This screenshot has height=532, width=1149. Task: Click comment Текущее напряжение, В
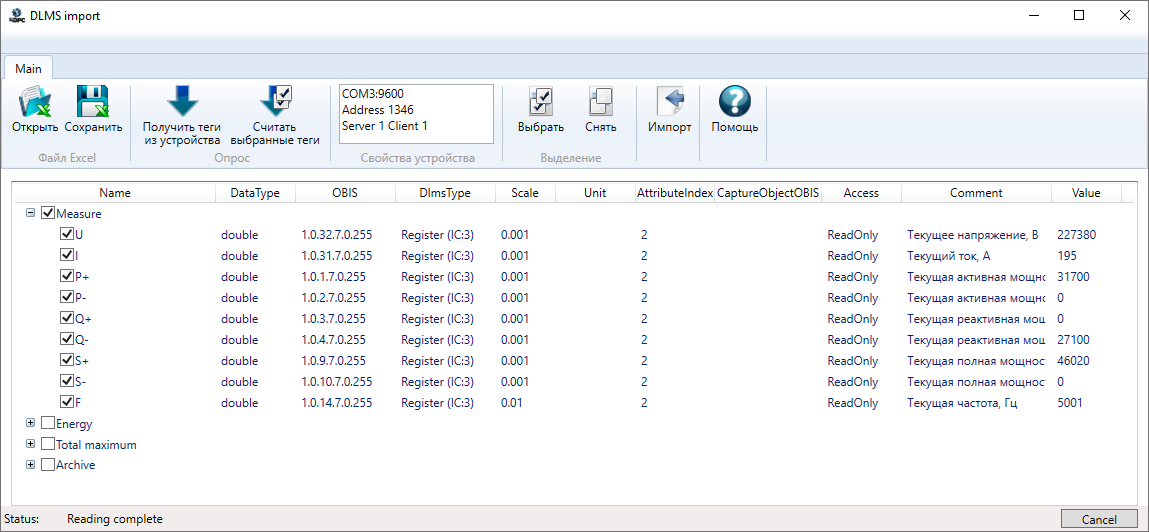click(x=973, y=234)
